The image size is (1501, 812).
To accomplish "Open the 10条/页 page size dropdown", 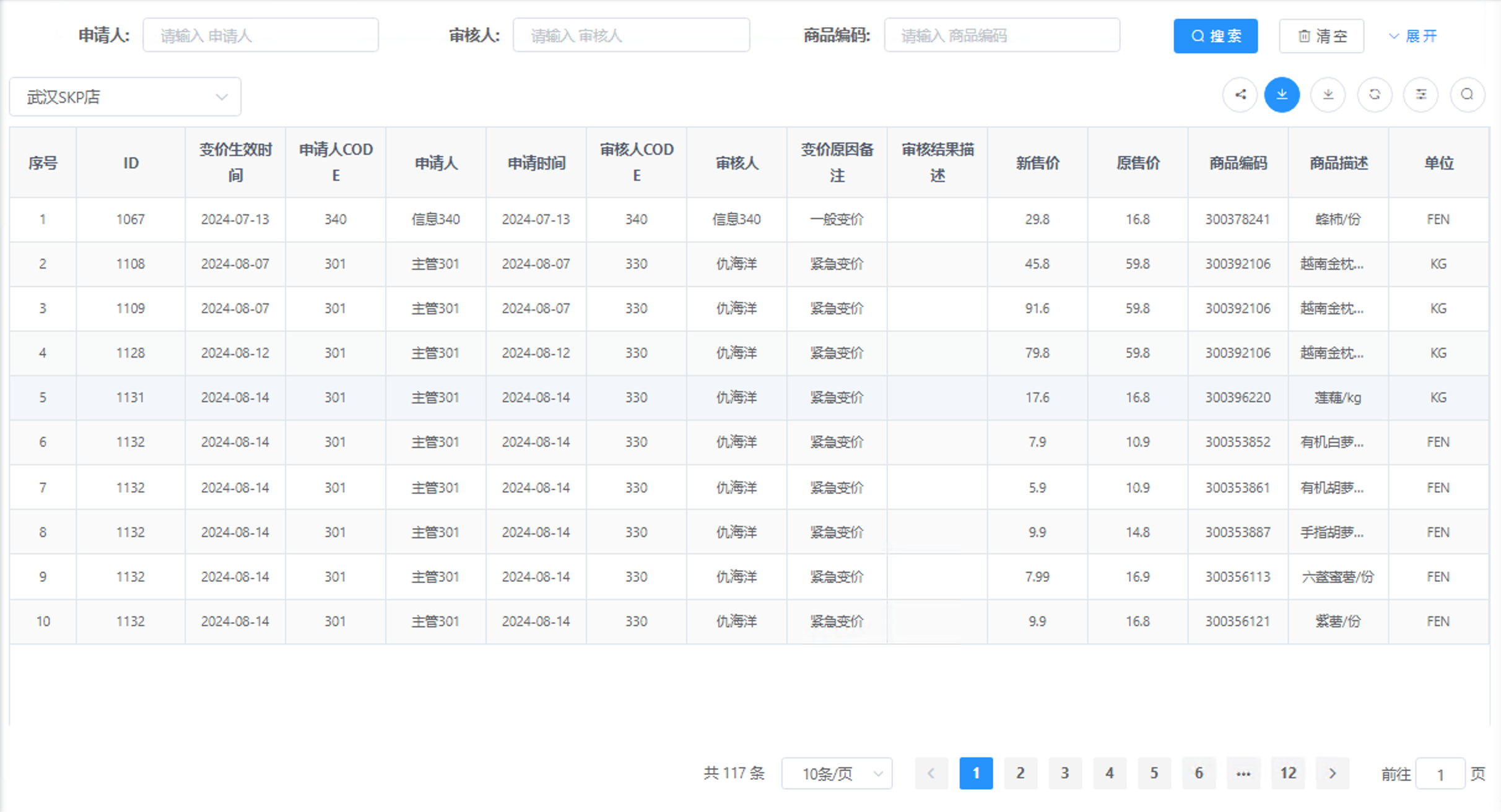I will (837, 774).
